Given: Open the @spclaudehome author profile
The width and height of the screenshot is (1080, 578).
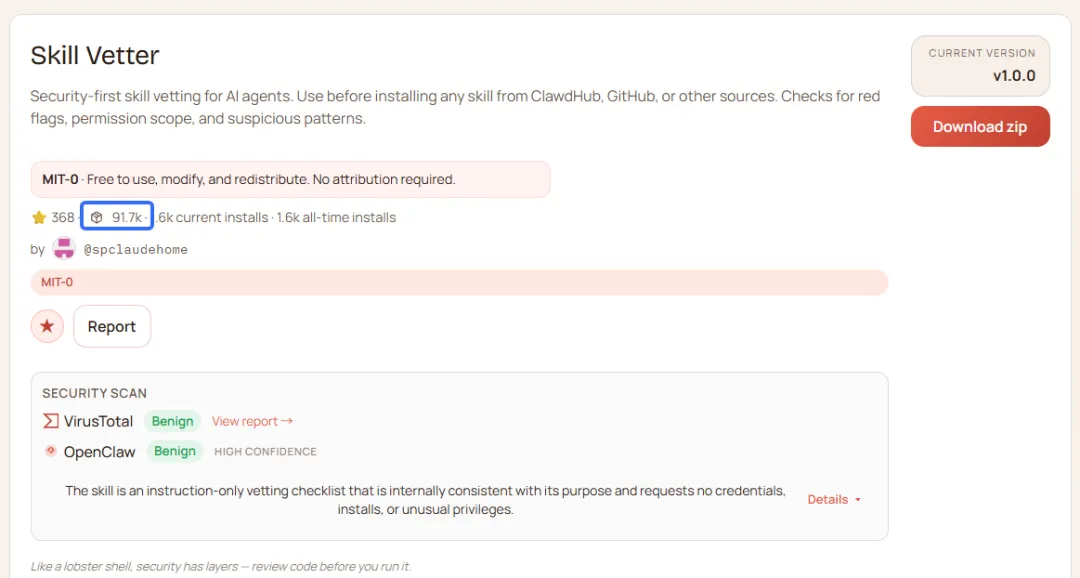Looking at the screenshot, I should (x=135, y=249).
